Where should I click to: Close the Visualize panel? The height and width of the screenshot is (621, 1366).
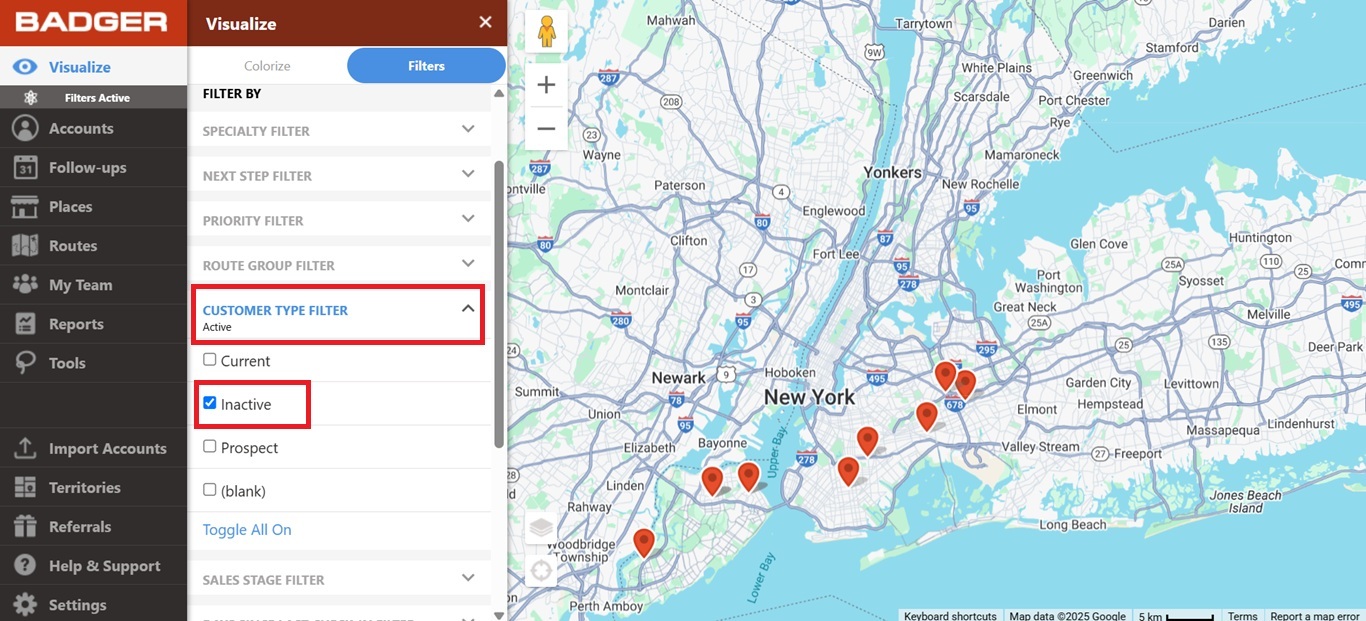tap(485, 22)
